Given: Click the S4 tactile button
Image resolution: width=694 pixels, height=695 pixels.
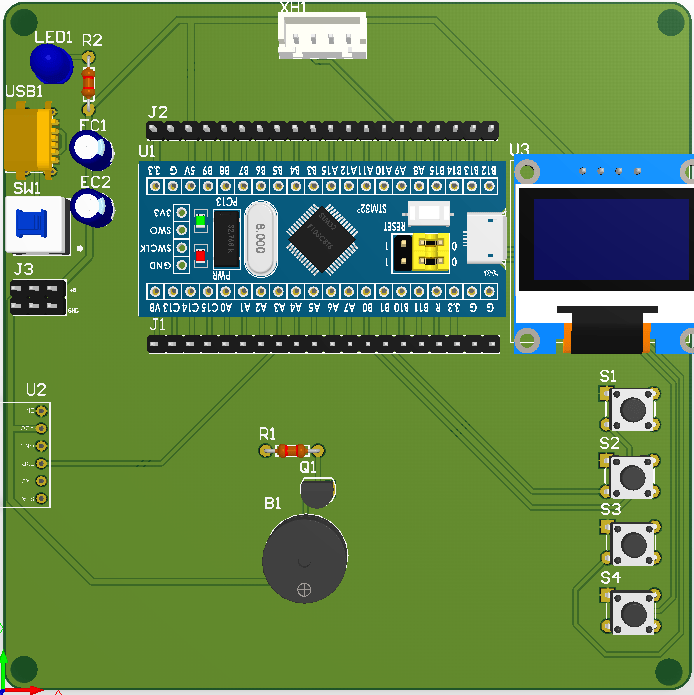Looking at the screenshot, I should (x=633, y=613).
